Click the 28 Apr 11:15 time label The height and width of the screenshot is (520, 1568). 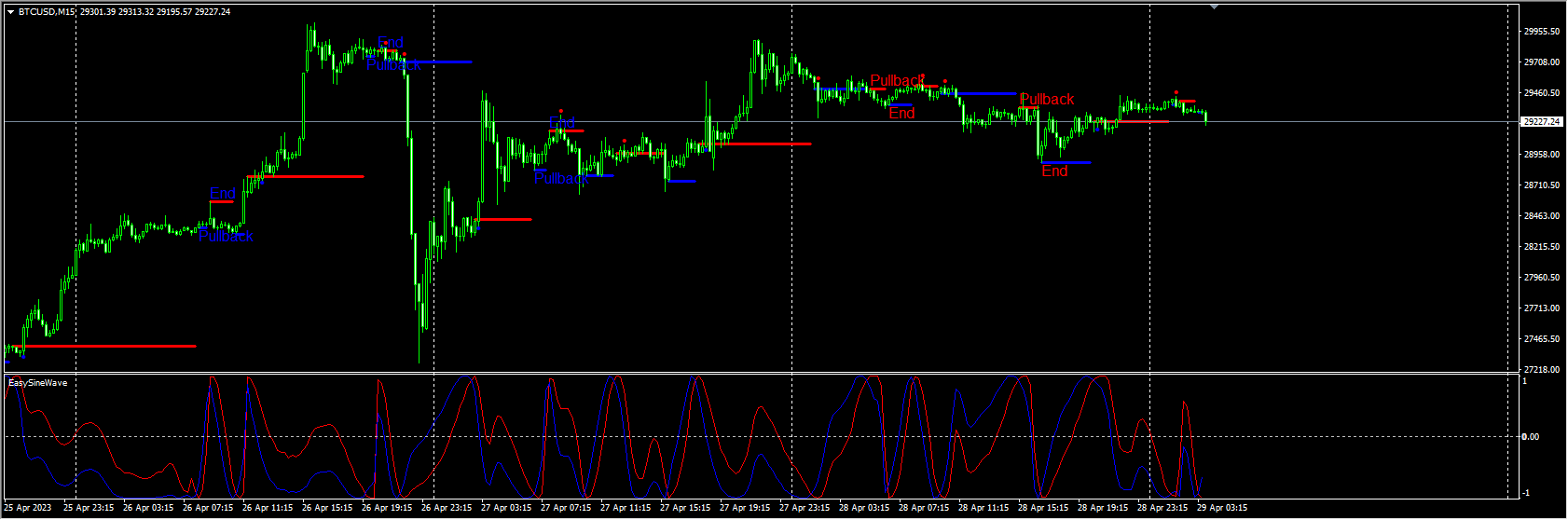point(983,509)
